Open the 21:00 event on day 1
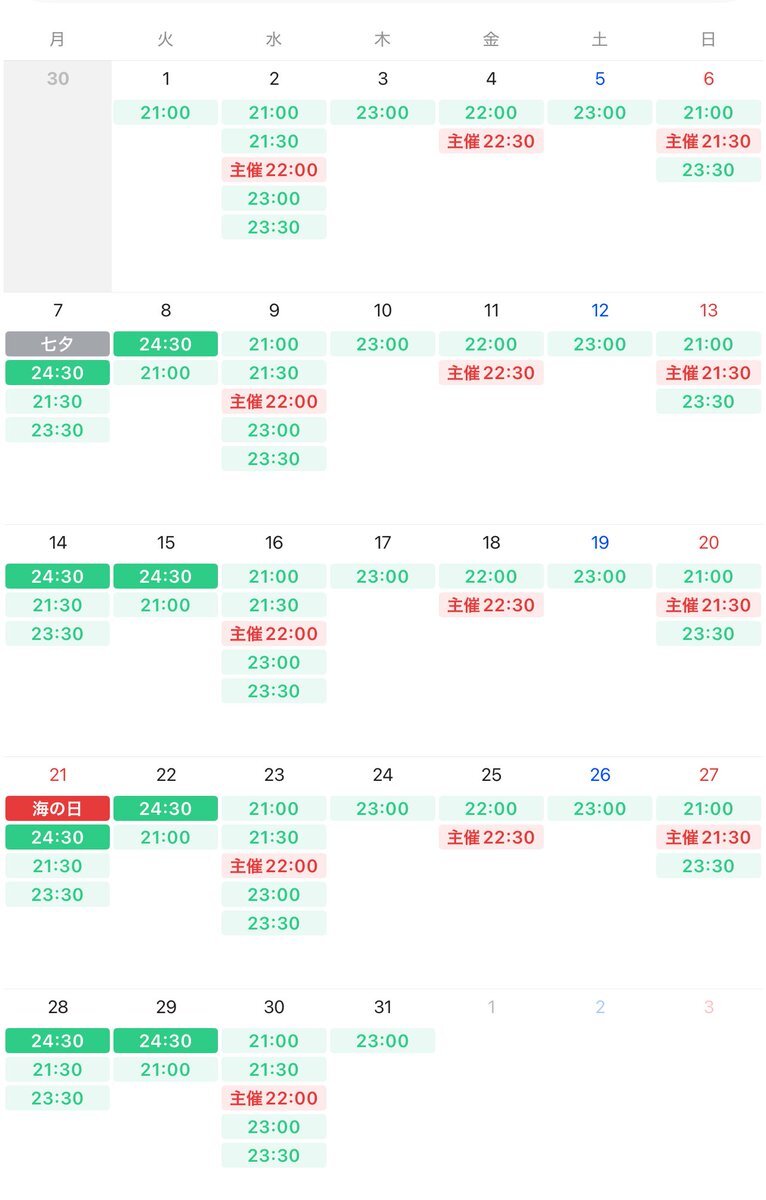Image resolution: width=766 pixels, height=1200 pixels. click(166, 112)
